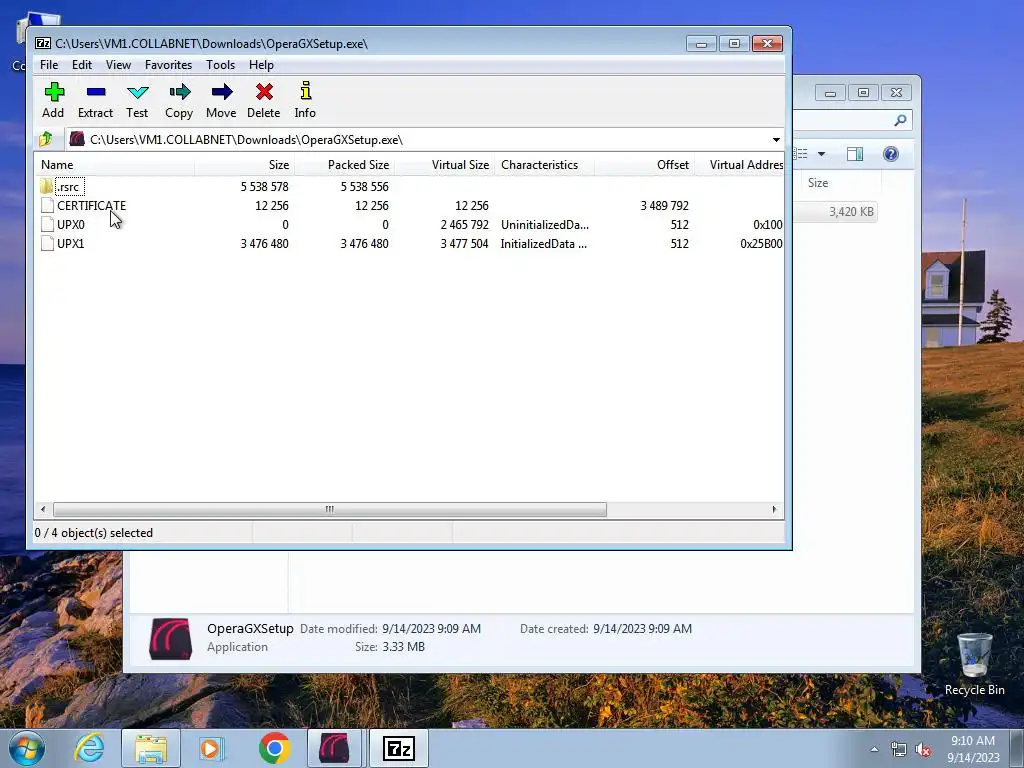Sort by Virtual Address column

(739, 165)
